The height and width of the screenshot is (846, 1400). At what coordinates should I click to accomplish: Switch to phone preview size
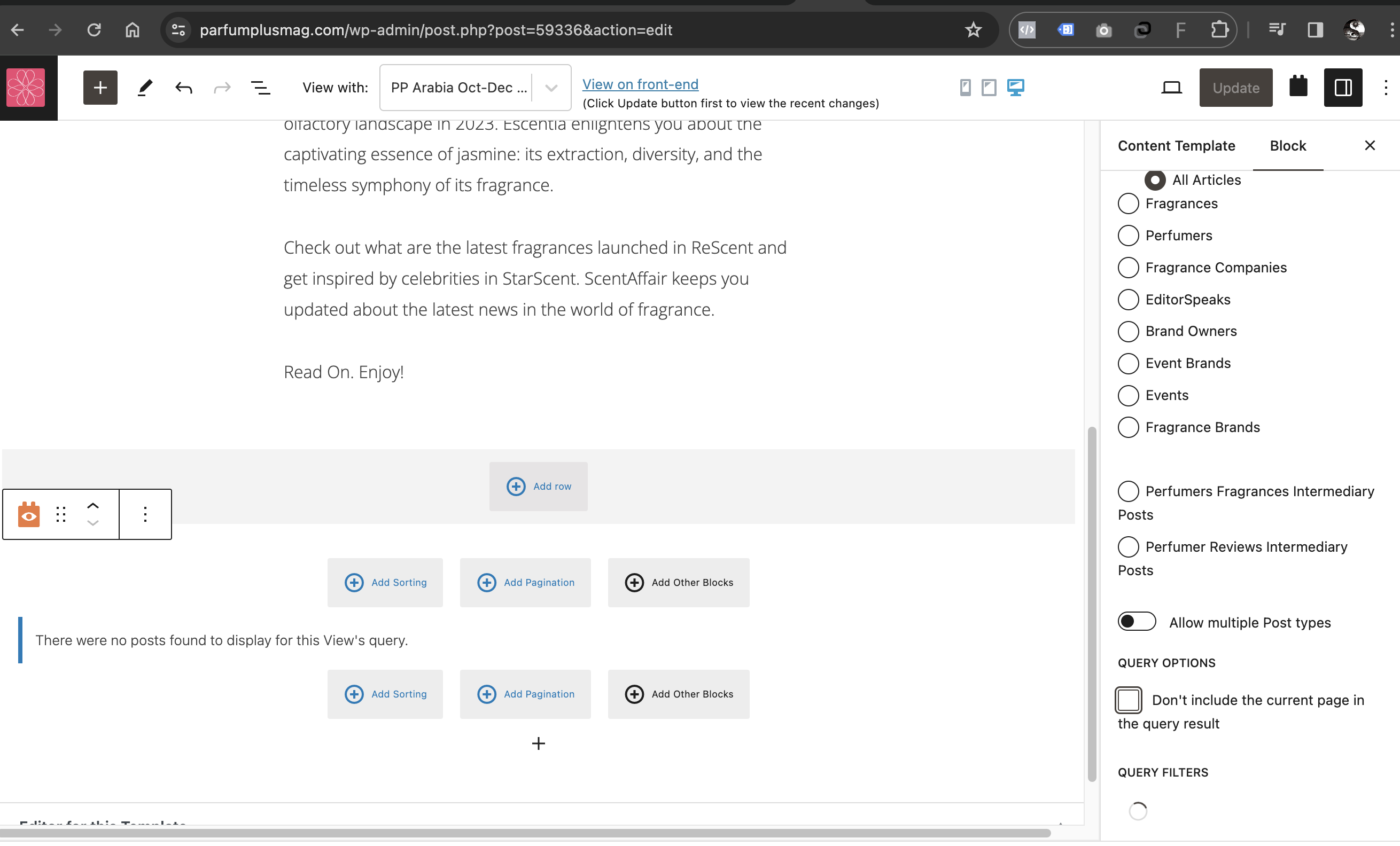[x=966, y=88]
